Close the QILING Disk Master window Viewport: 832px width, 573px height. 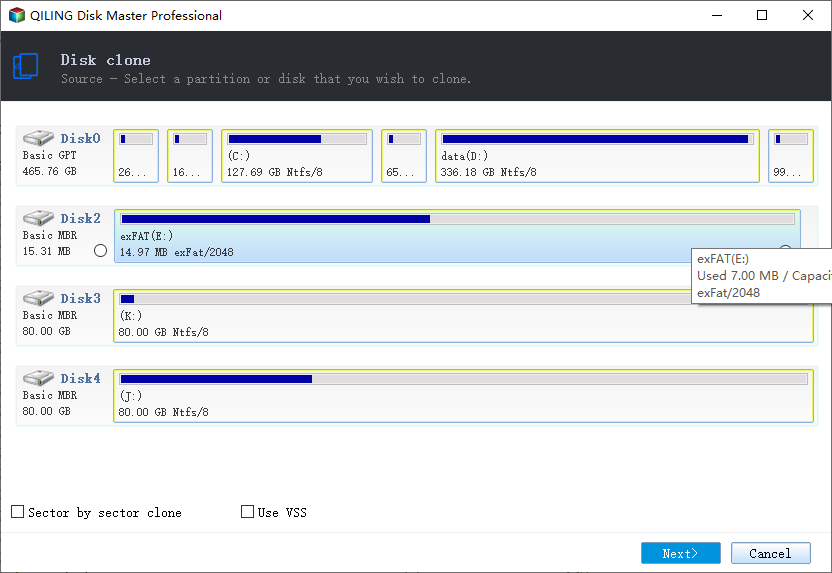808,15
